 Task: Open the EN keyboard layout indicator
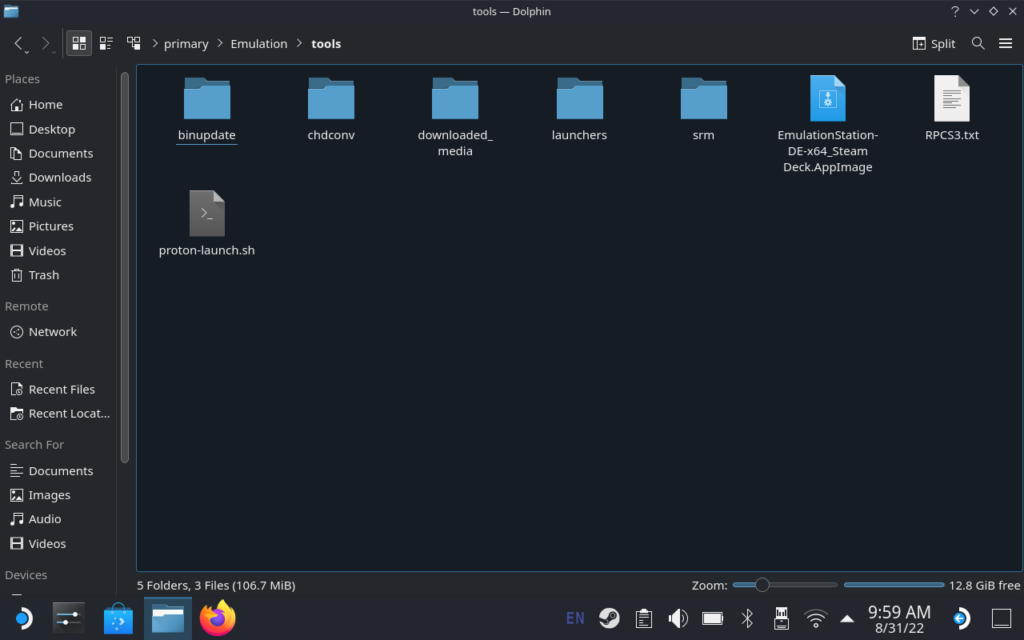click(x=575, y=618)
